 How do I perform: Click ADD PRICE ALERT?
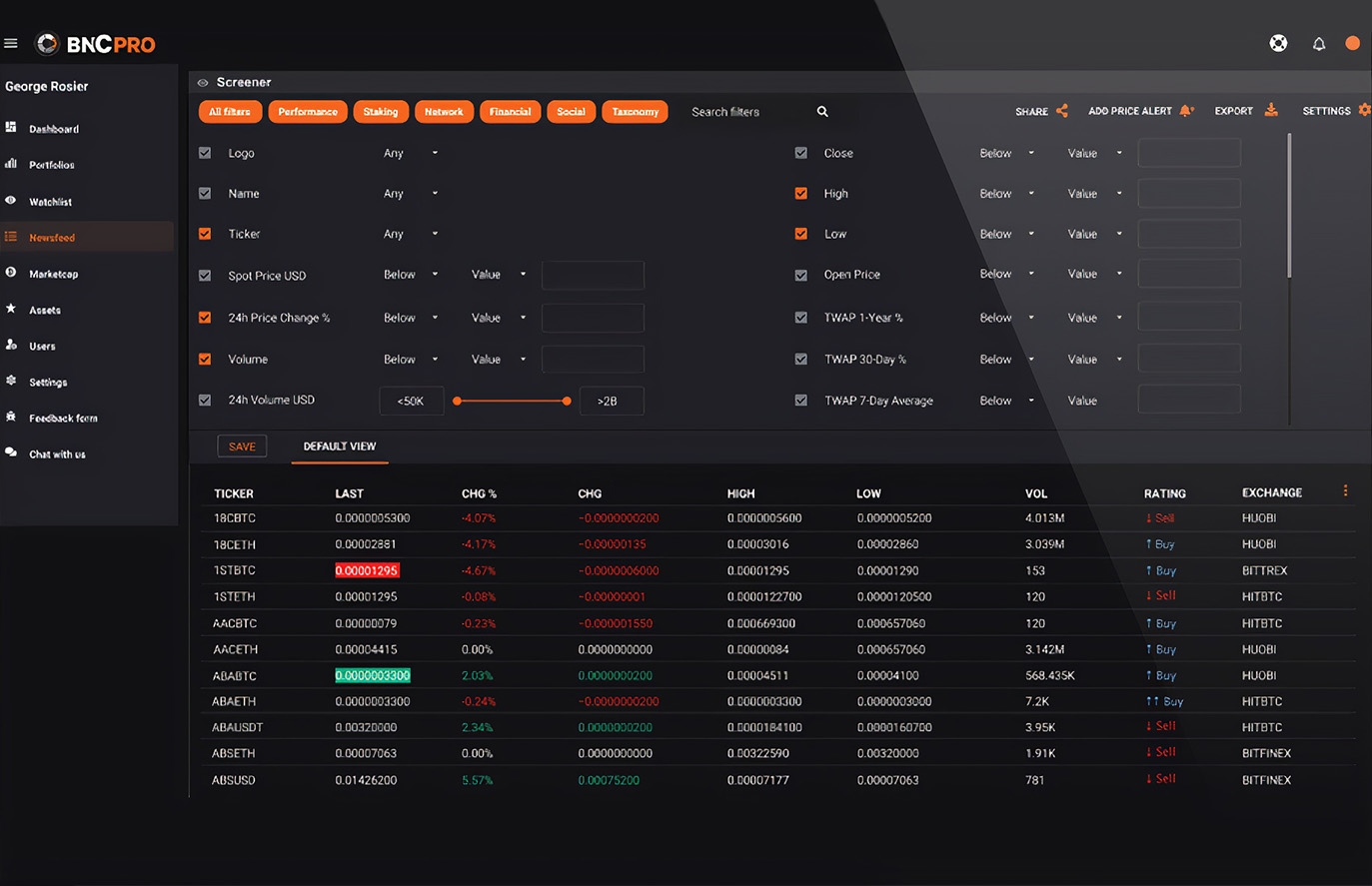point(1130,111)
